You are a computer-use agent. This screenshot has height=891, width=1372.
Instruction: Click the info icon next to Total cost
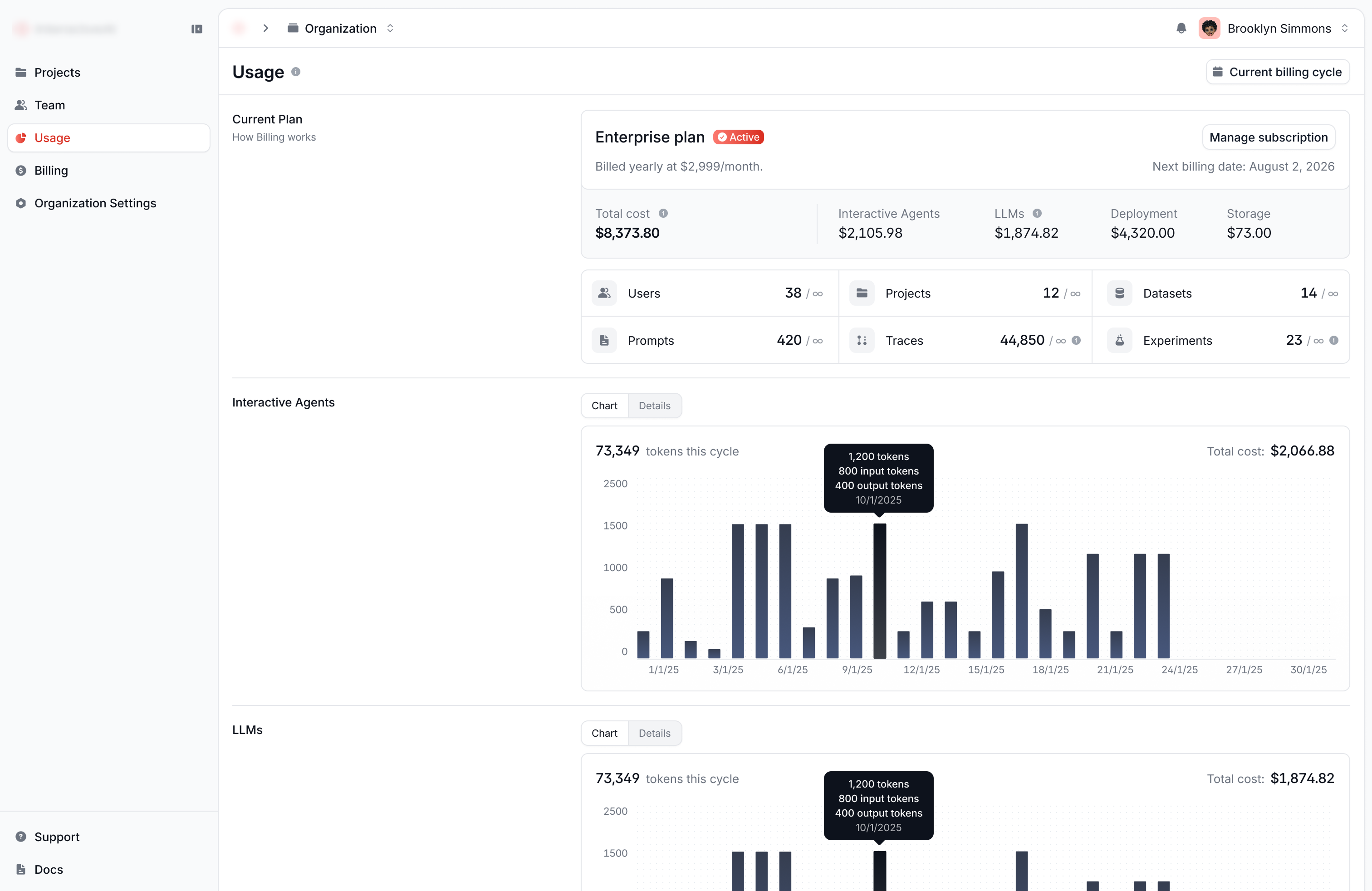[663, 213]
